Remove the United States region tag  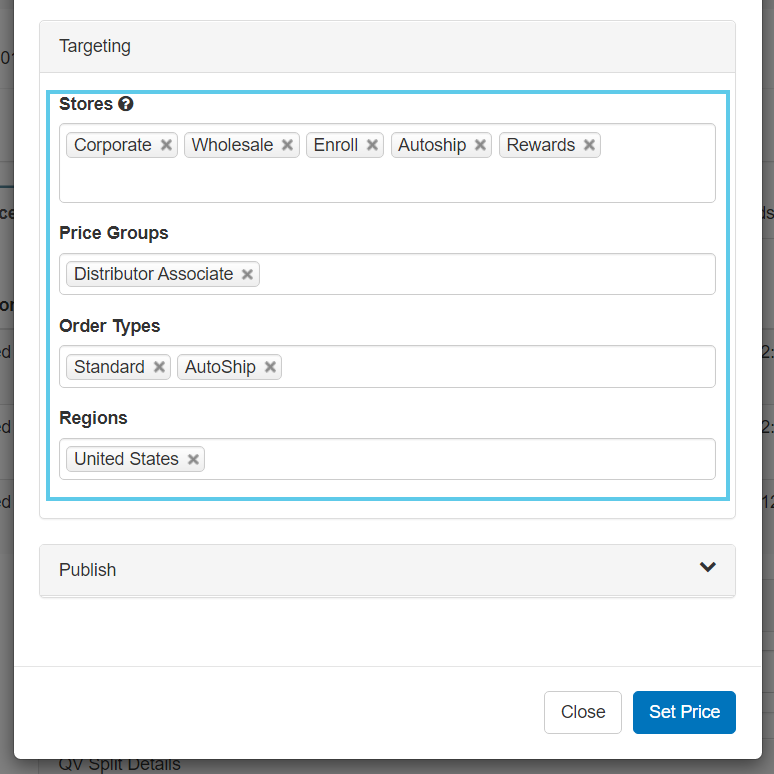coord(193,459)
